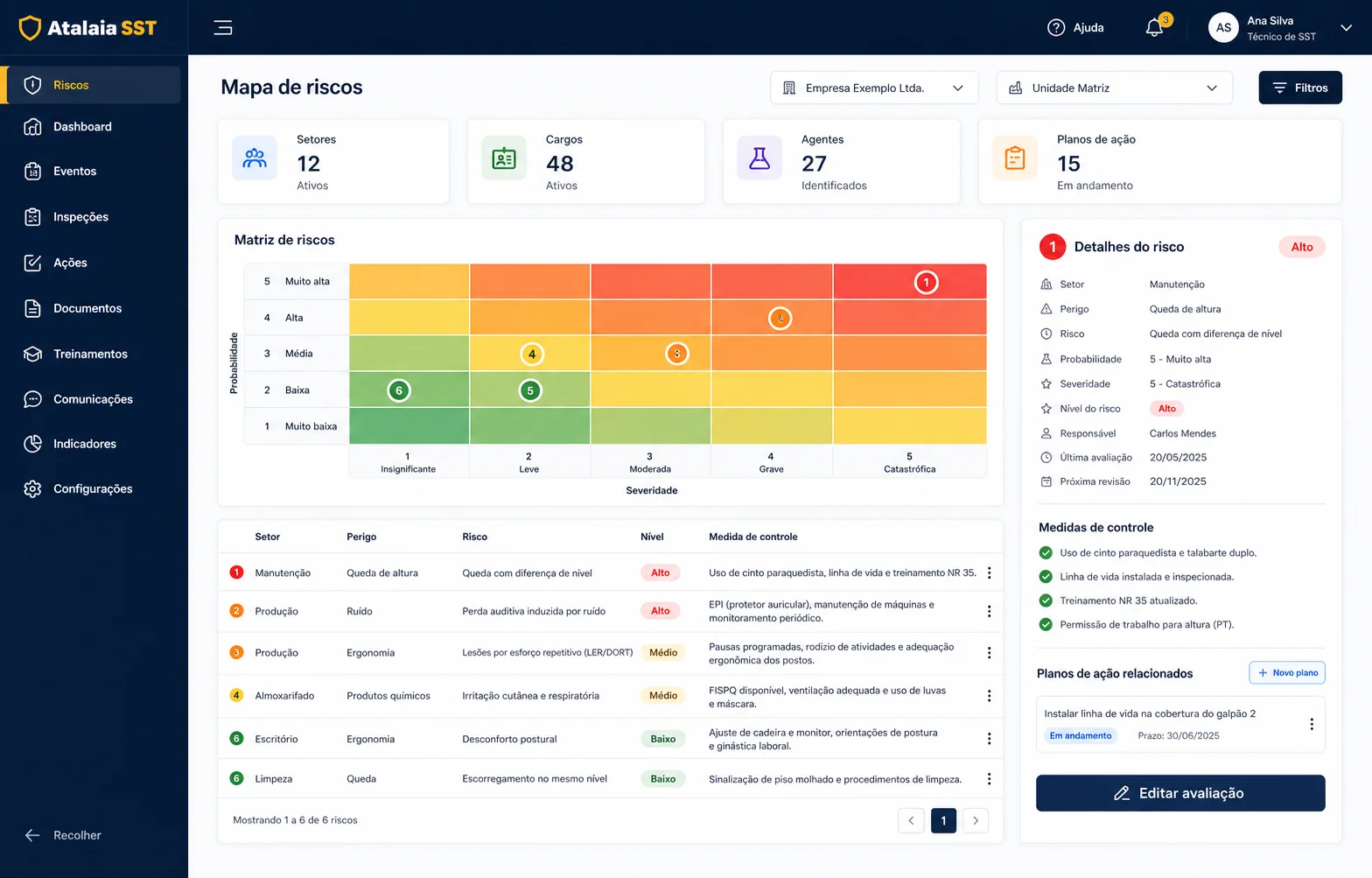Screen dimensions: 1372x878
Task: Open the Empresa Exemplo Ltda. dropdown
Action: (x=874, y=88)
